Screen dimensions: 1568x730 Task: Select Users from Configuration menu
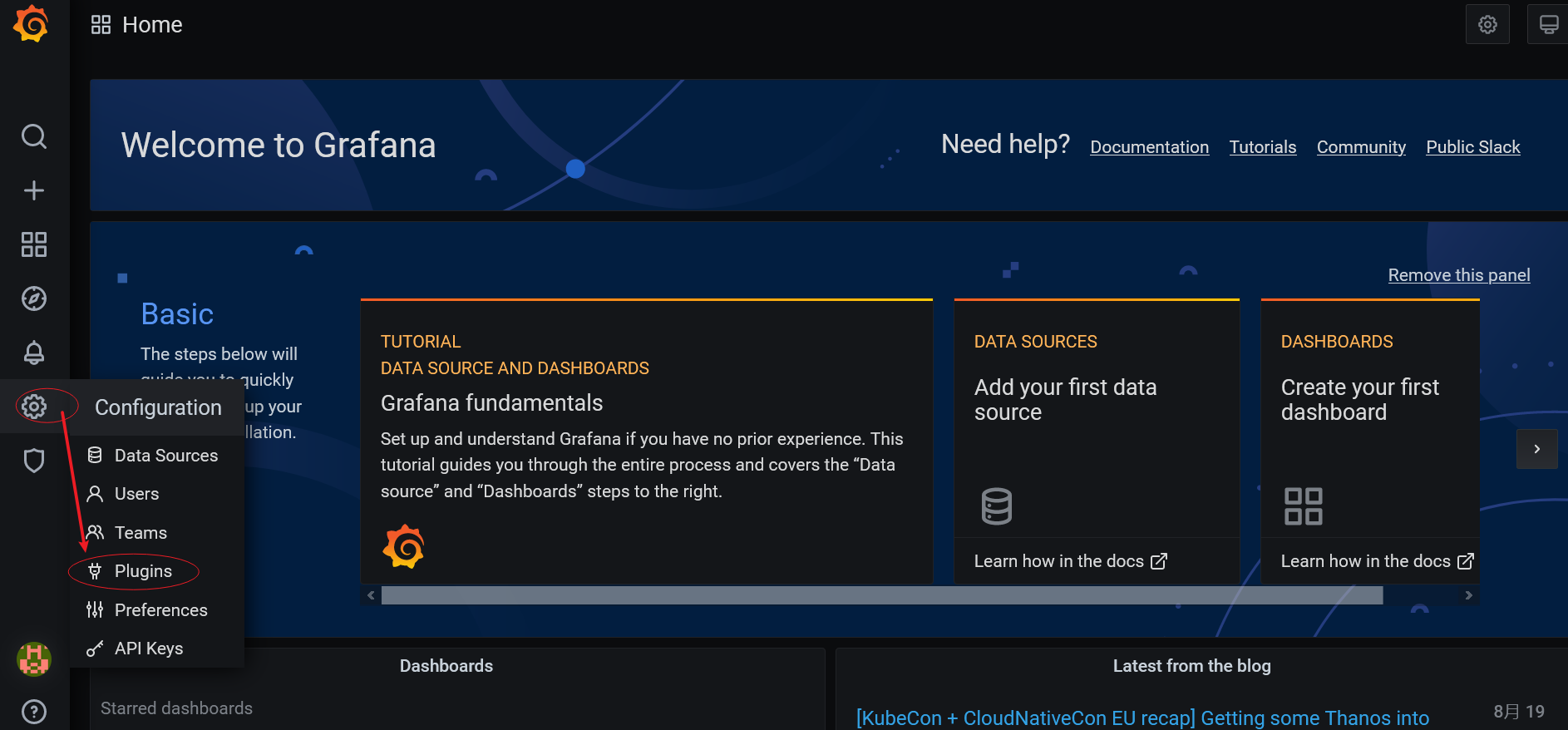(x=157, y=494)
